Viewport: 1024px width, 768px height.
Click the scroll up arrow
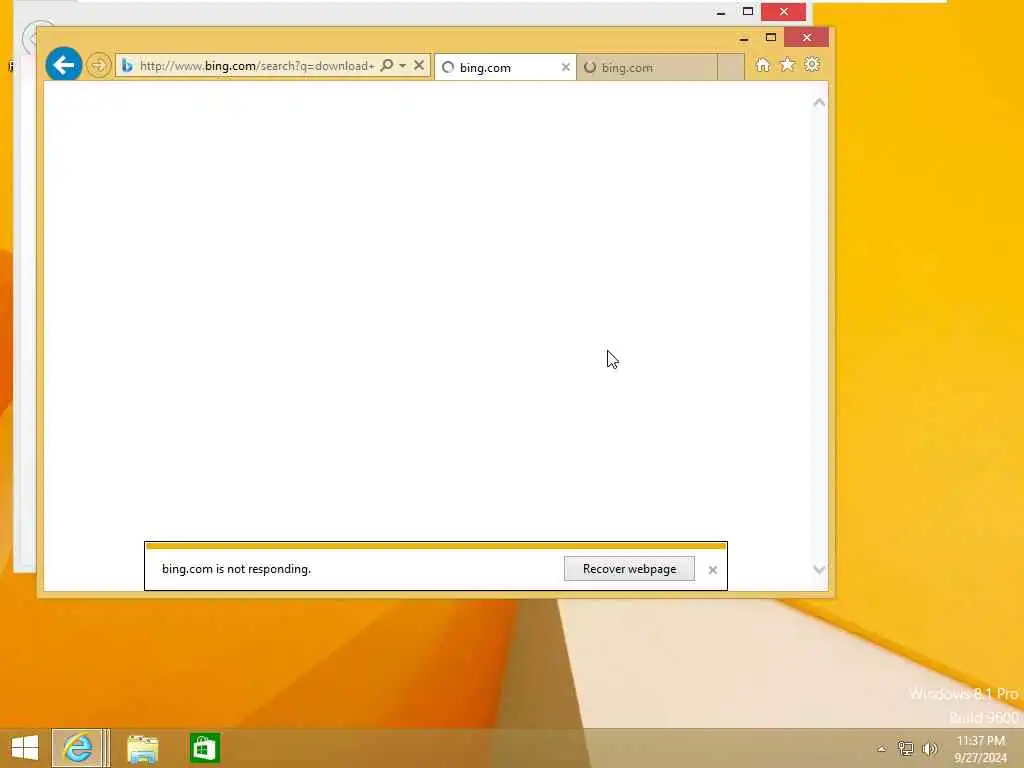[819, 103]
